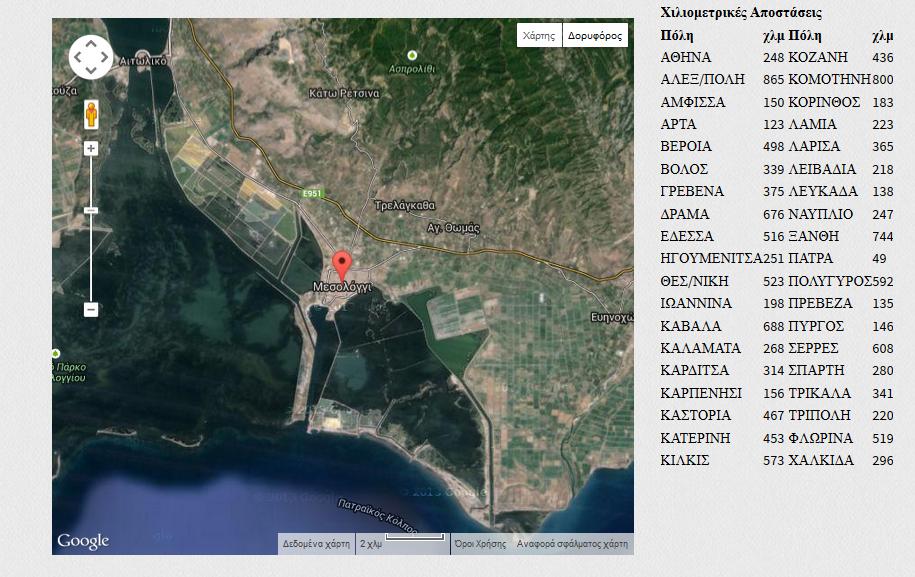This screenshot has width=915, height=577.
Task: Open Όροι Χρήσης terms link
Action: [480, 544]
